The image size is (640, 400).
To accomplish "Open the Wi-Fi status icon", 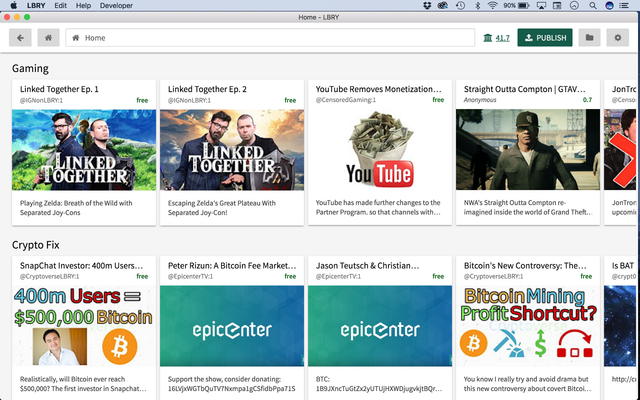I will tap(493, 5).
